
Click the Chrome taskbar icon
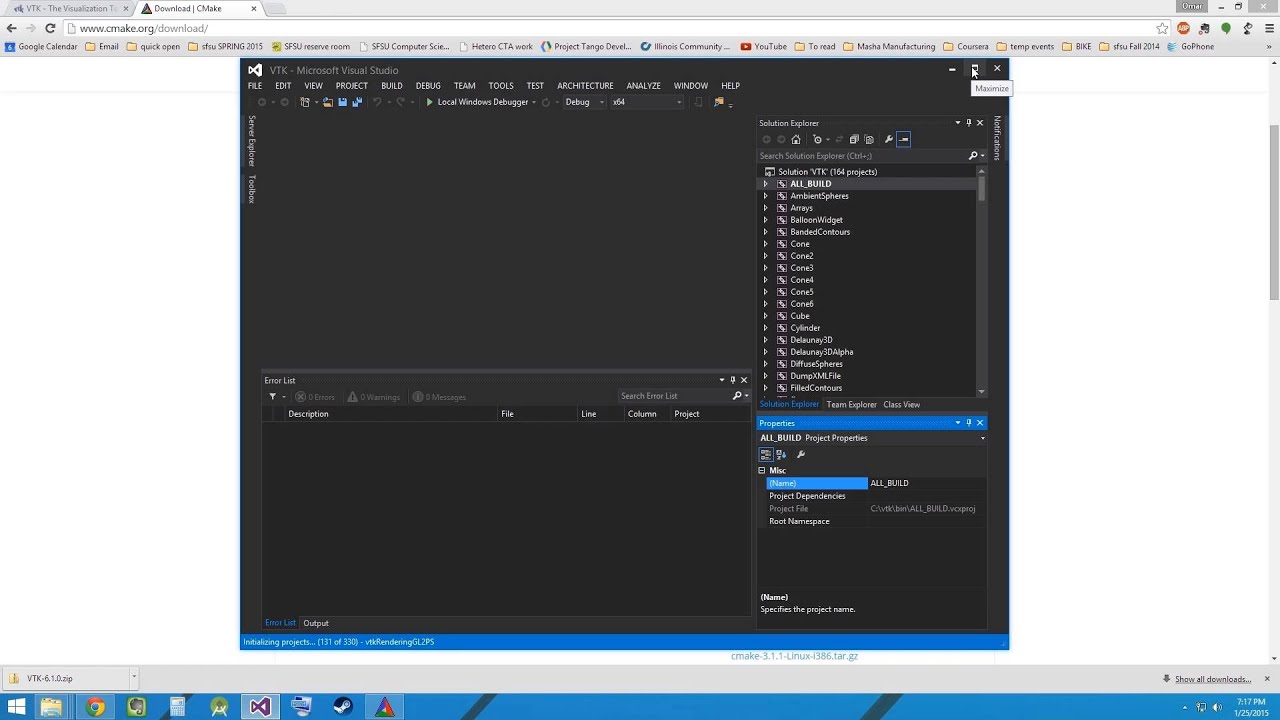pos(95,707)
